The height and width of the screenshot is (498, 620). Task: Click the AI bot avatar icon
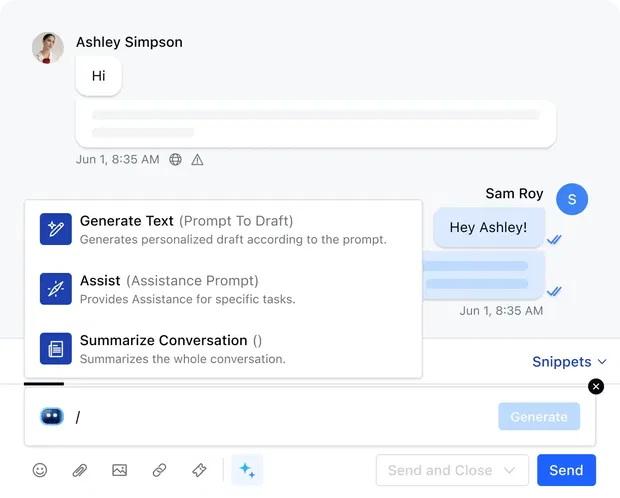tap(52, 416)
